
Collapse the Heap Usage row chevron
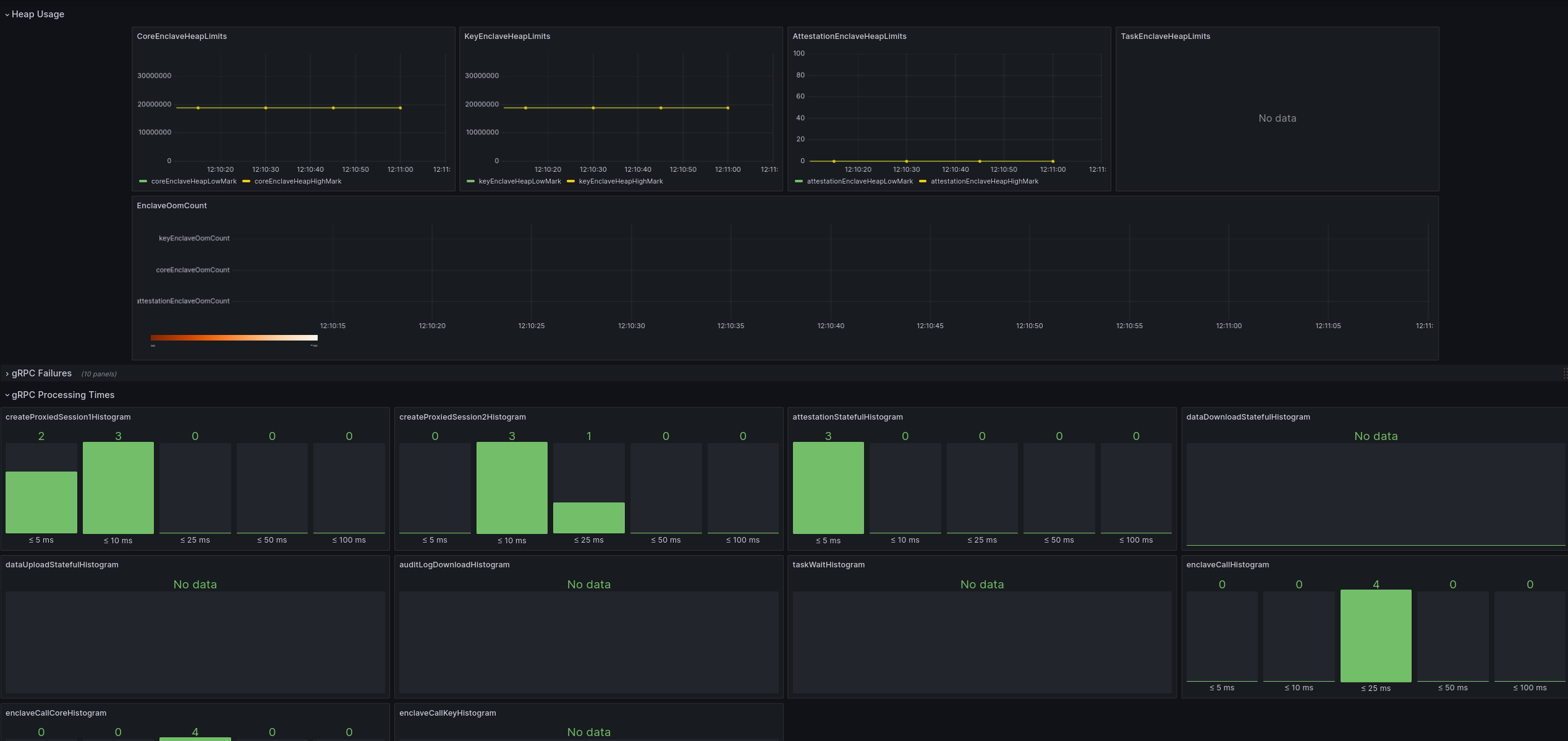pyautogui.click(x=7, y=15)
